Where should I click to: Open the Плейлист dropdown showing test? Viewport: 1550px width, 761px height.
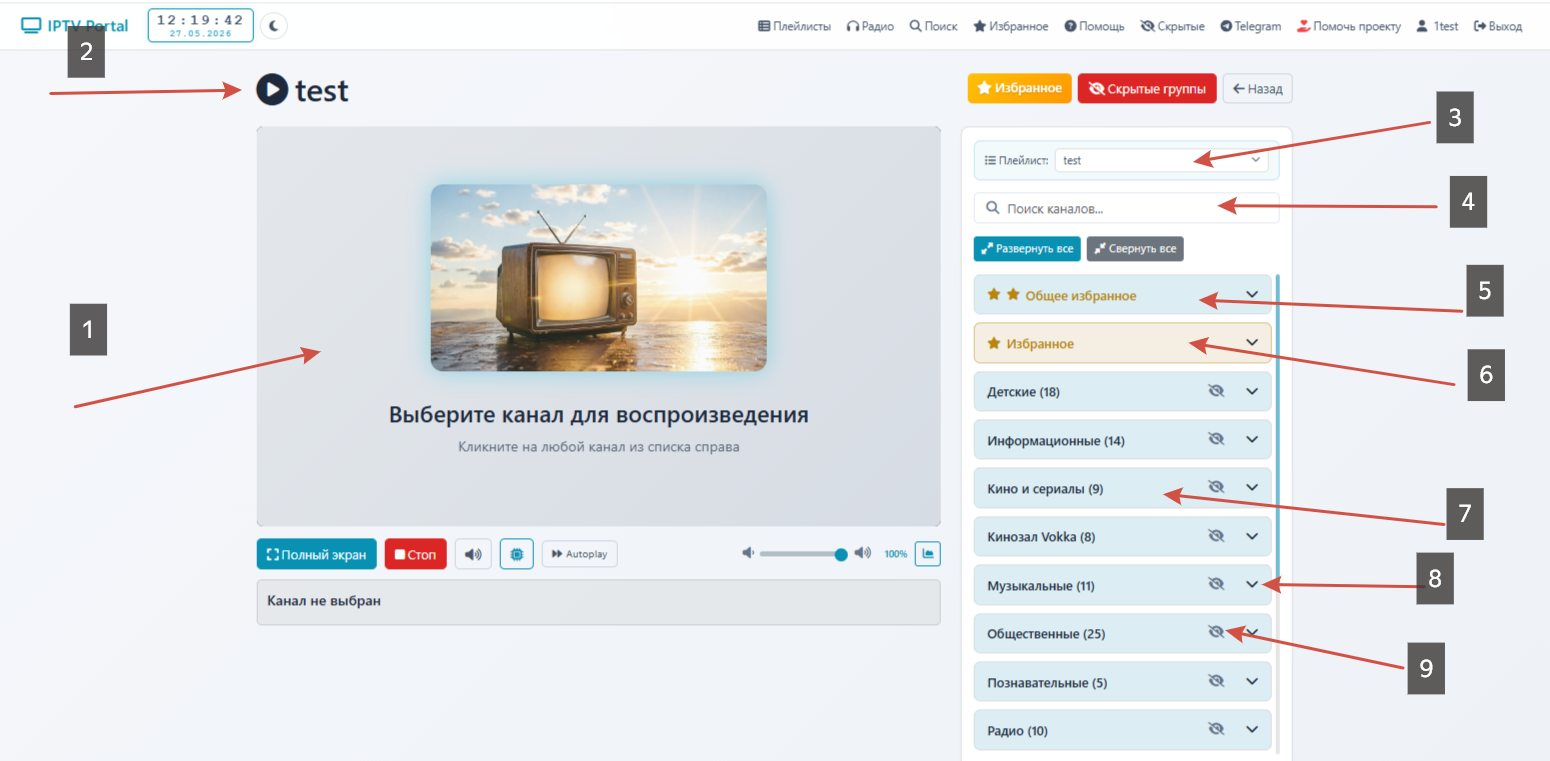[1161, 160]
